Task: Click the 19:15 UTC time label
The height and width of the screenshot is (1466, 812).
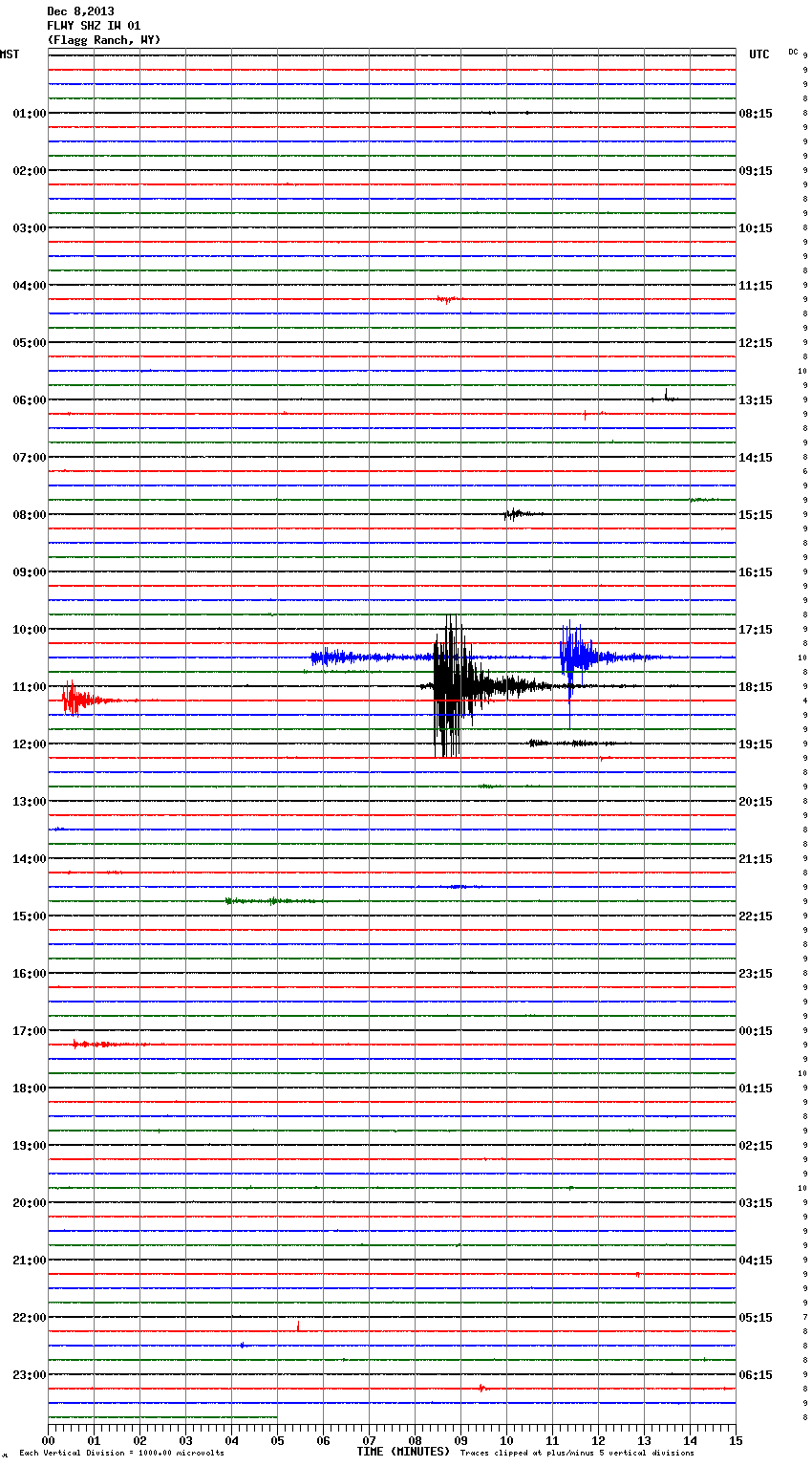Action: (756, 744)
